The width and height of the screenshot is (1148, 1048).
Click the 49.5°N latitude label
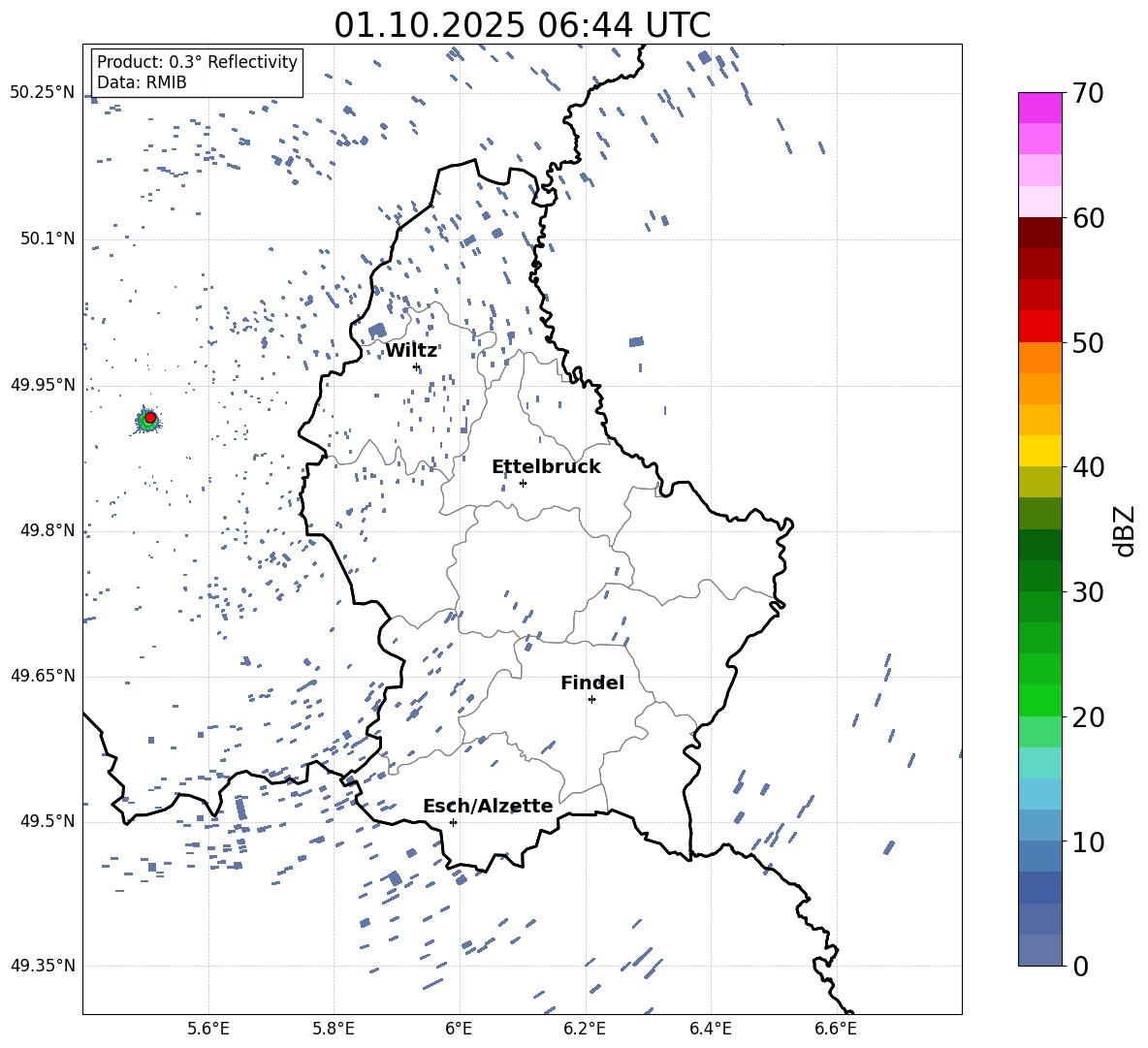point(48,822)
